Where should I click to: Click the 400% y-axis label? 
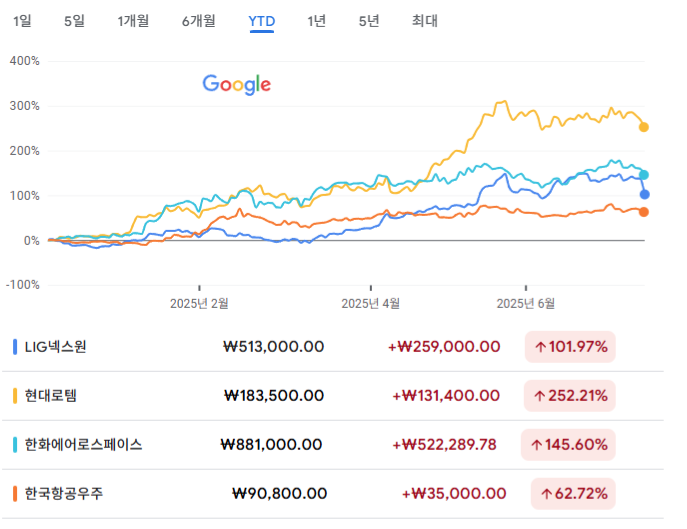point(25,61)
